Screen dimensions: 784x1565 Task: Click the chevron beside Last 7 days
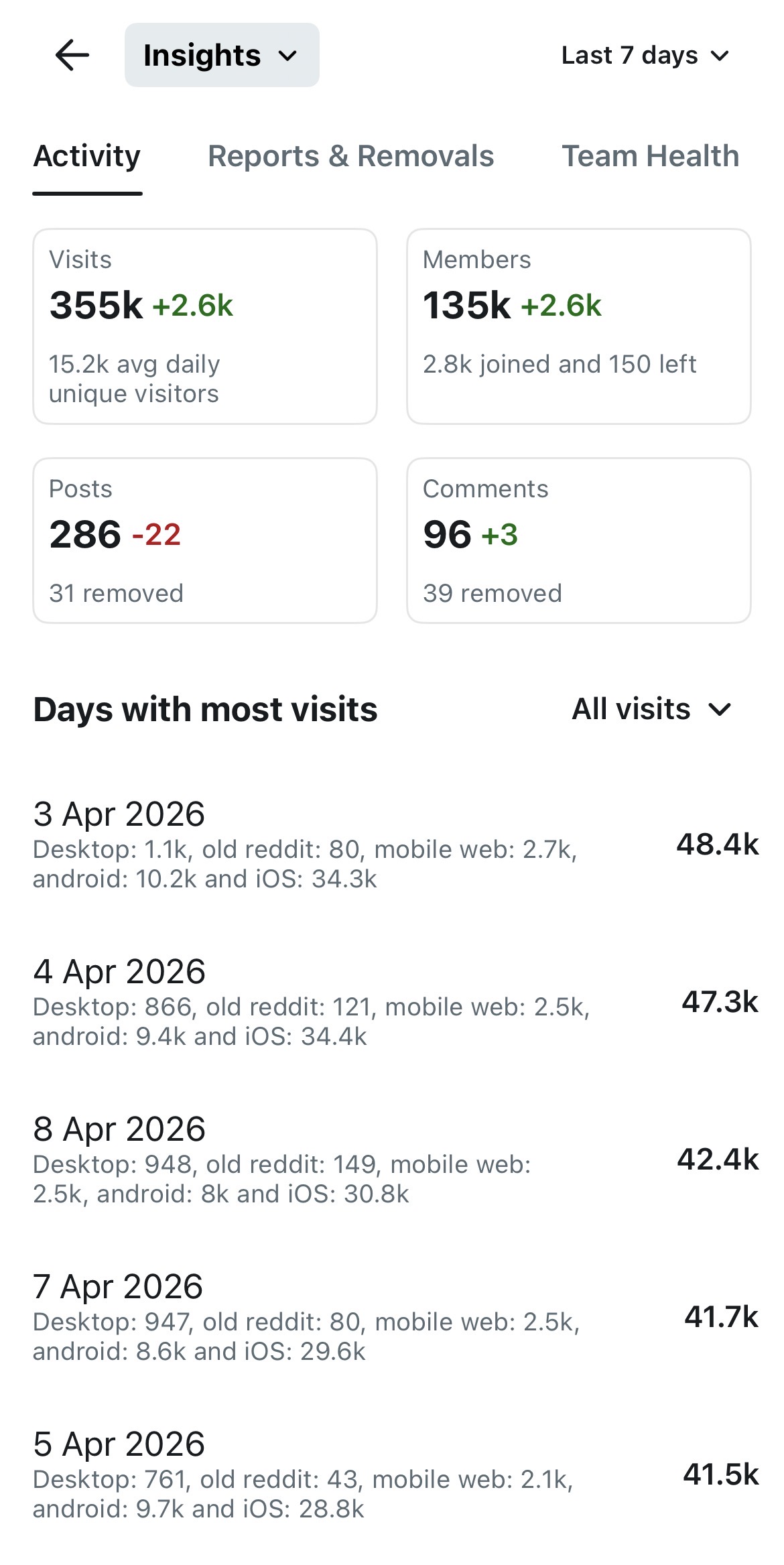pos(720,56)
